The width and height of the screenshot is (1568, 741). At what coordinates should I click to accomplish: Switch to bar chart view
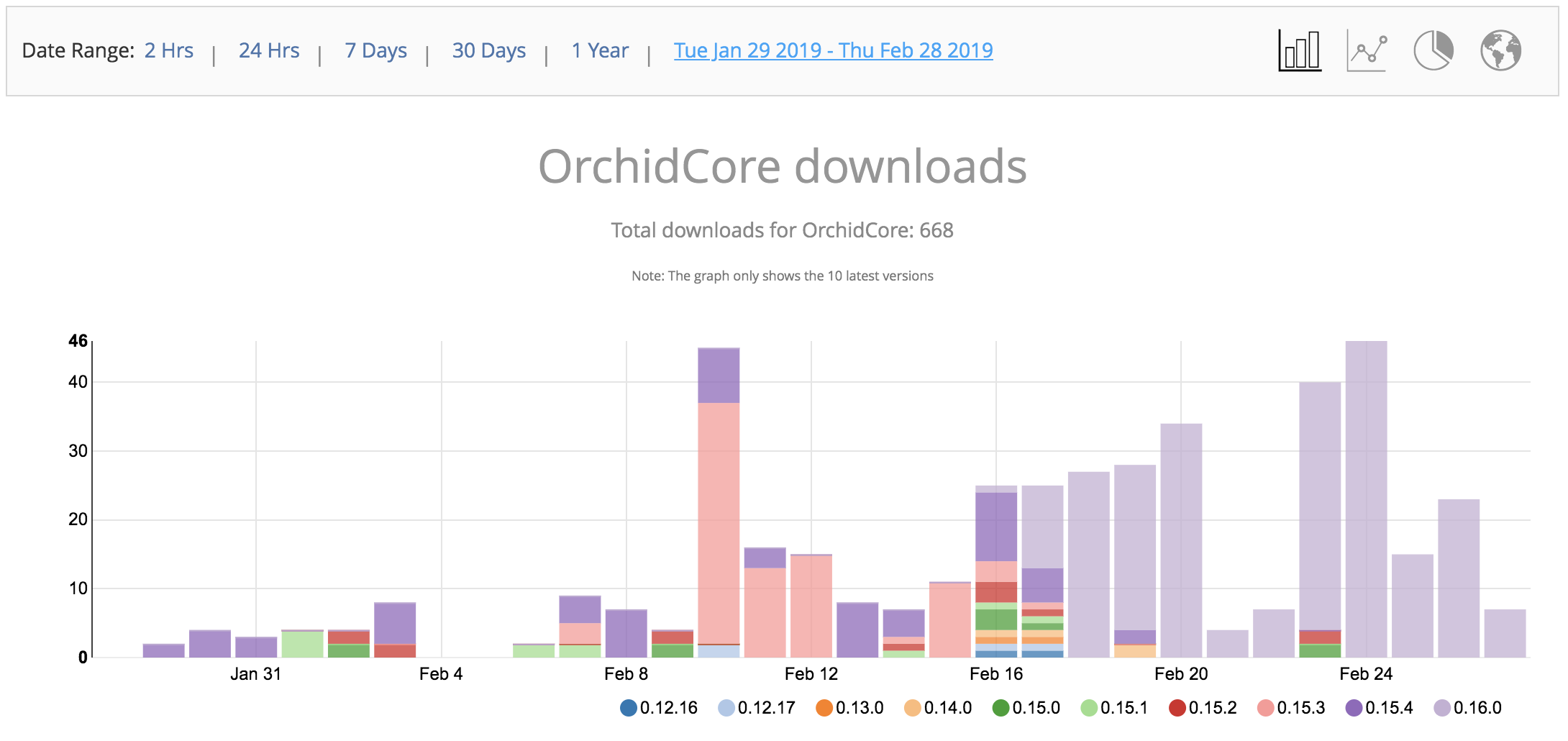point(1299,50)
